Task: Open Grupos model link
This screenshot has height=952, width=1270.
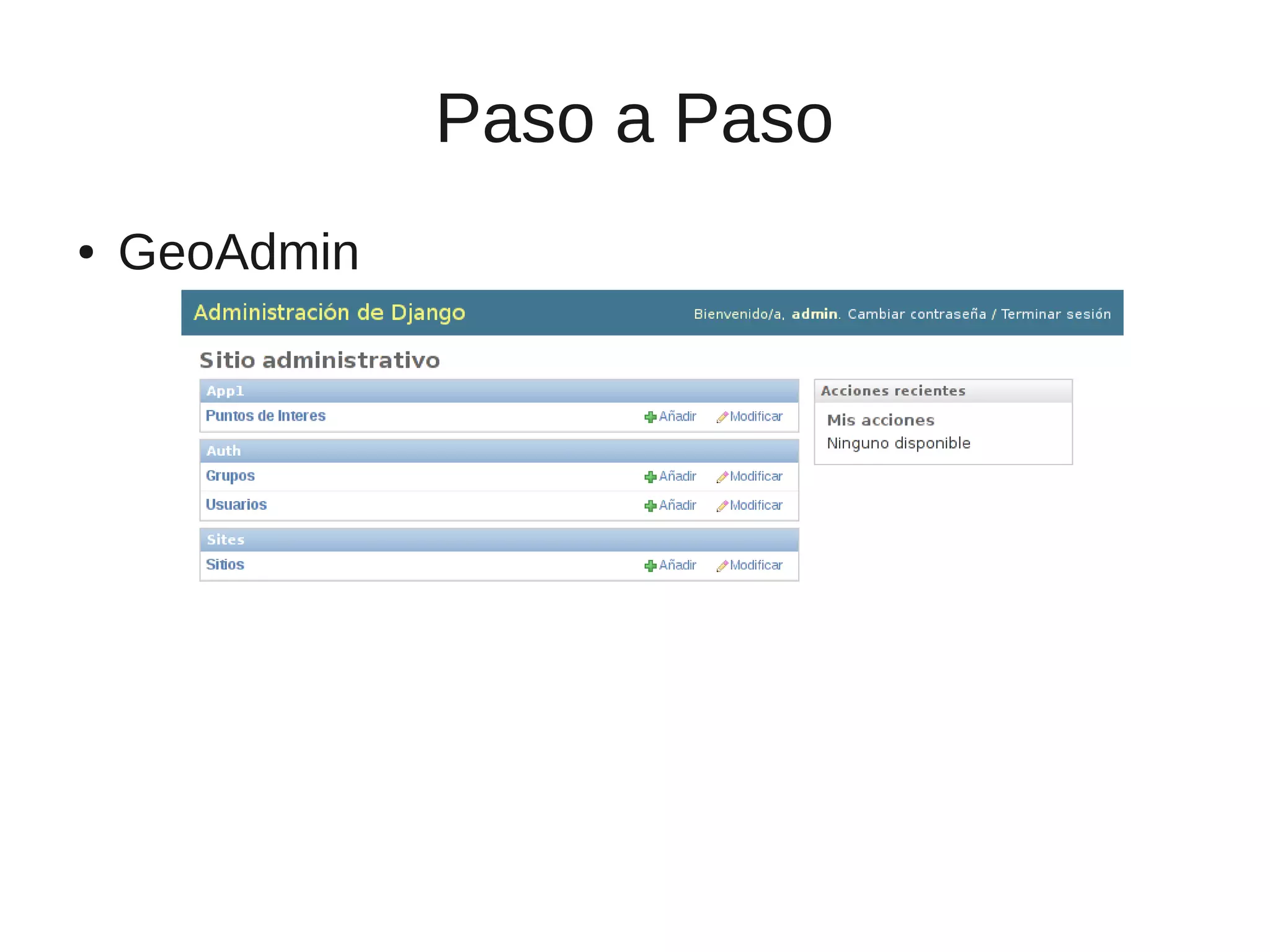Action: click(230, 476)
